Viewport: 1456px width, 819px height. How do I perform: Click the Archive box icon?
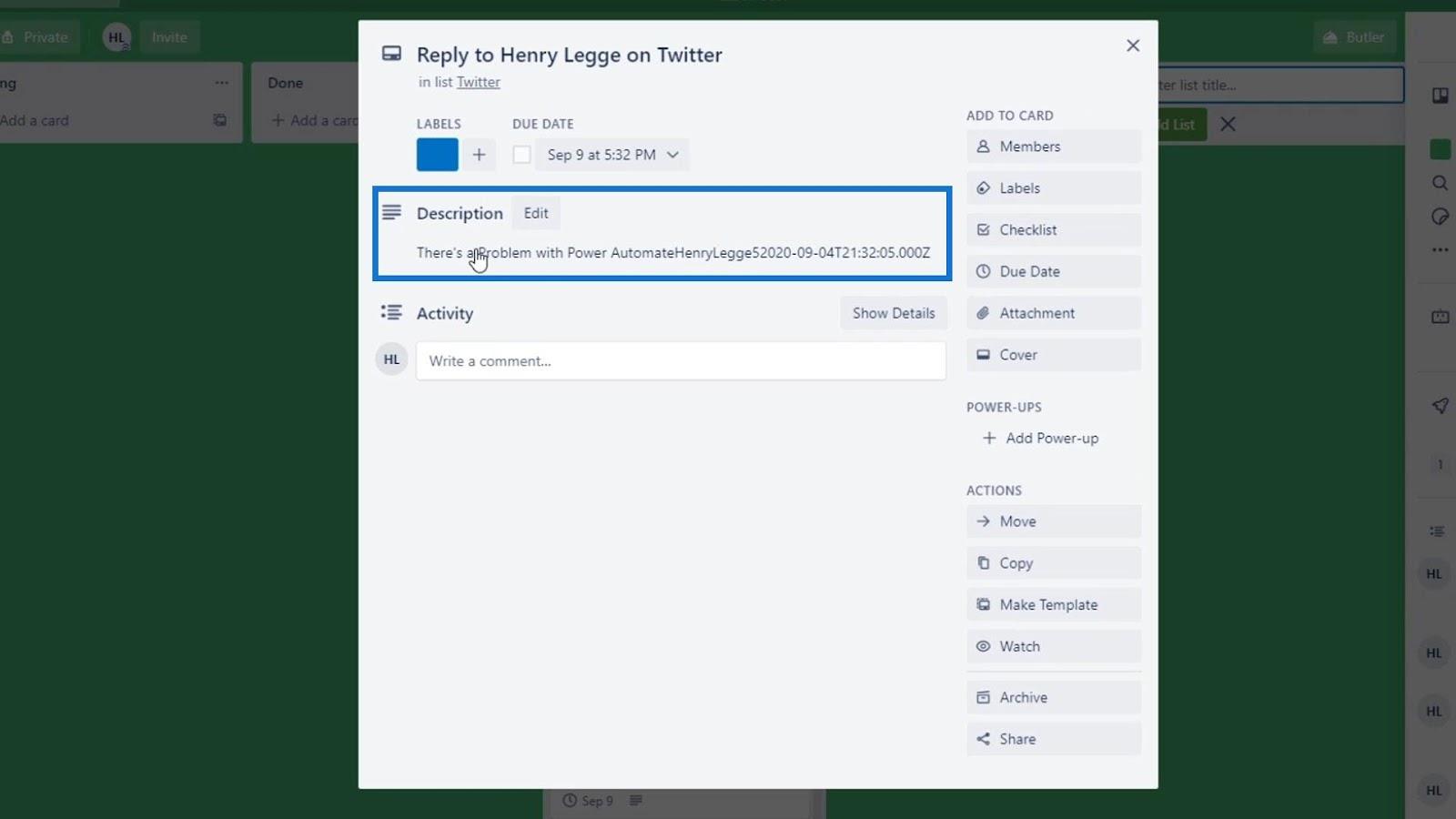[983, 697]
